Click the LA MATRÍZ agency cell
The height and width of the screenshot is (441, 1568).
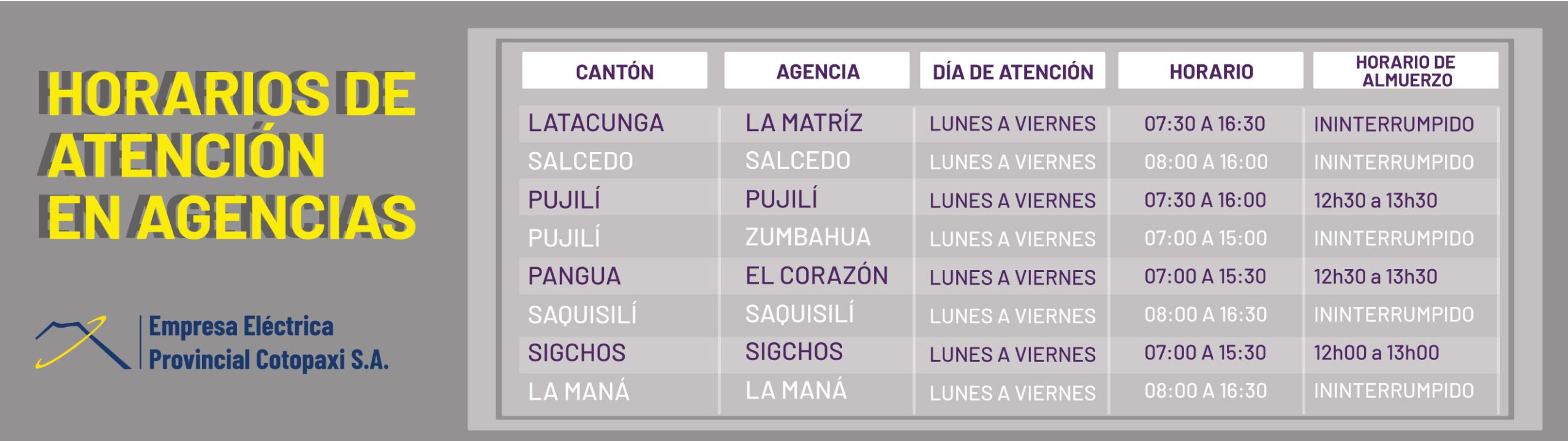804,123
